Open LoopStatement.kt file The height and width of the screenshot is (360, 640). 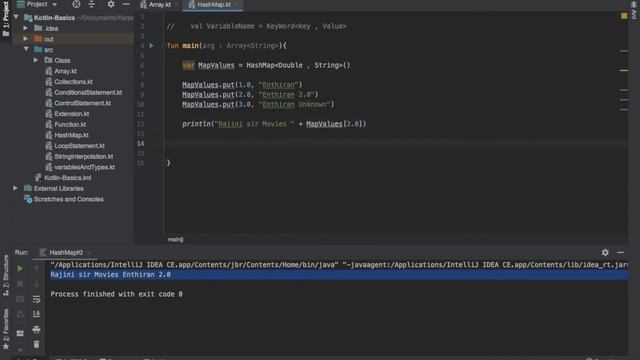point(79,145)
